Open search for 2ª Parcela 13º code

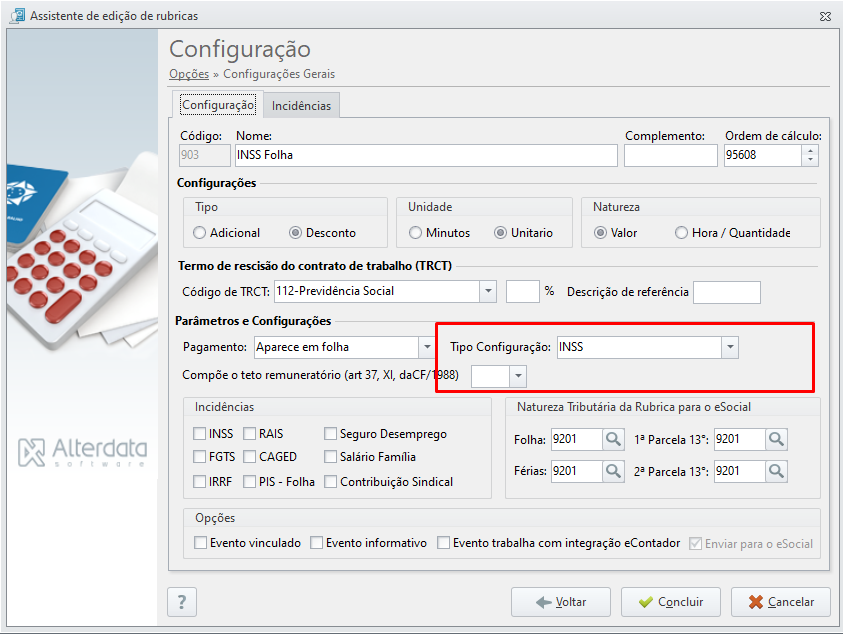click(776, 471)
